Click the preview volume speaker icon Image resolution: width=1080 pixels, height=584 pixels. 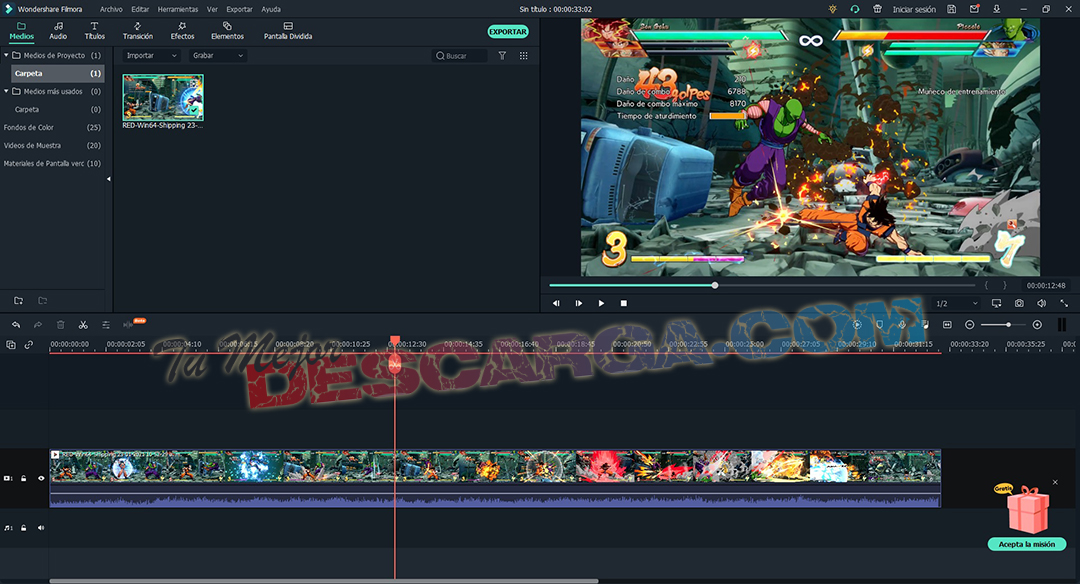[1041, 303]
